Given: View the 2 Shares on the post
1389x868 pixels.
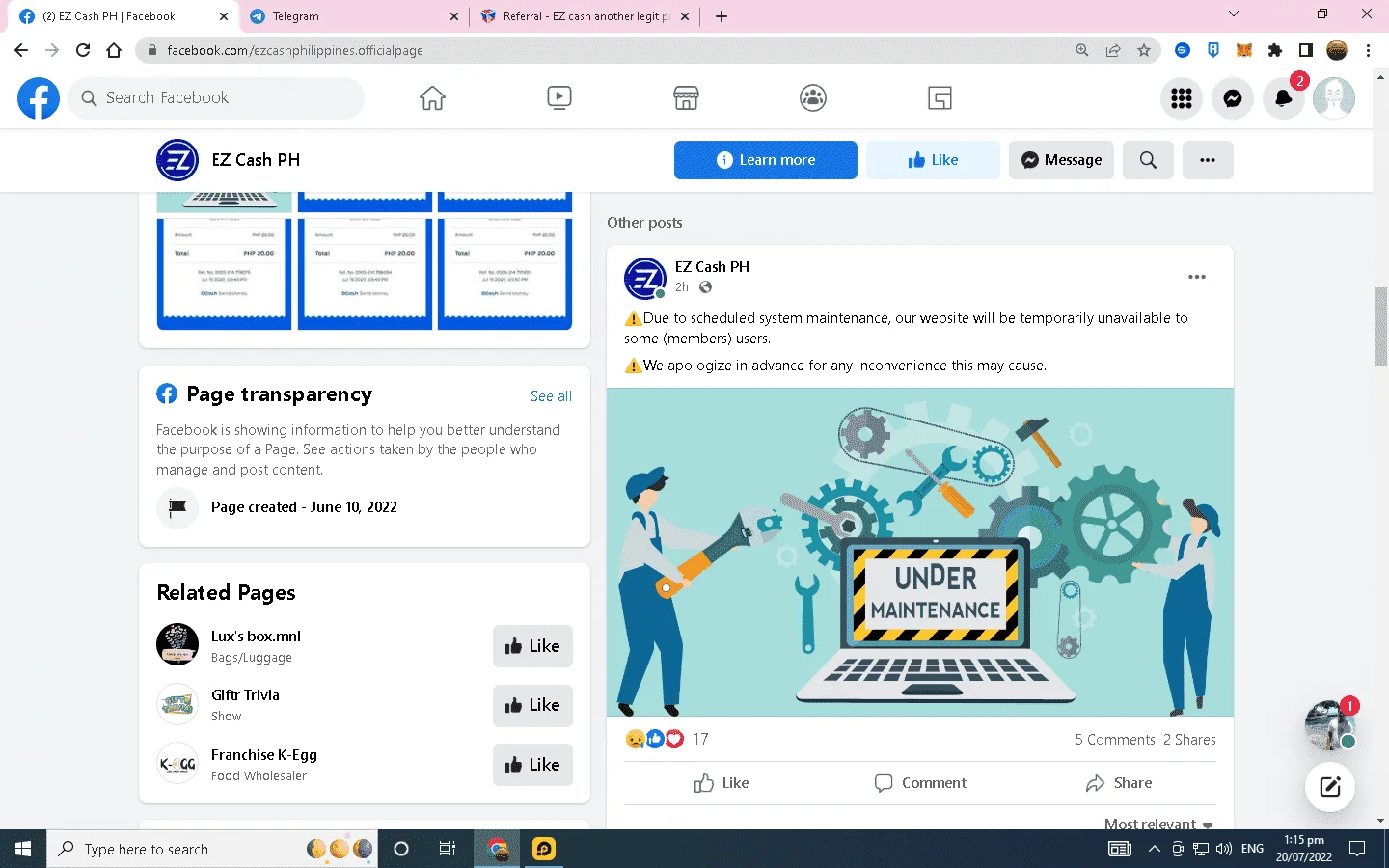Looking at the screenshot, I should (1189, 740).
